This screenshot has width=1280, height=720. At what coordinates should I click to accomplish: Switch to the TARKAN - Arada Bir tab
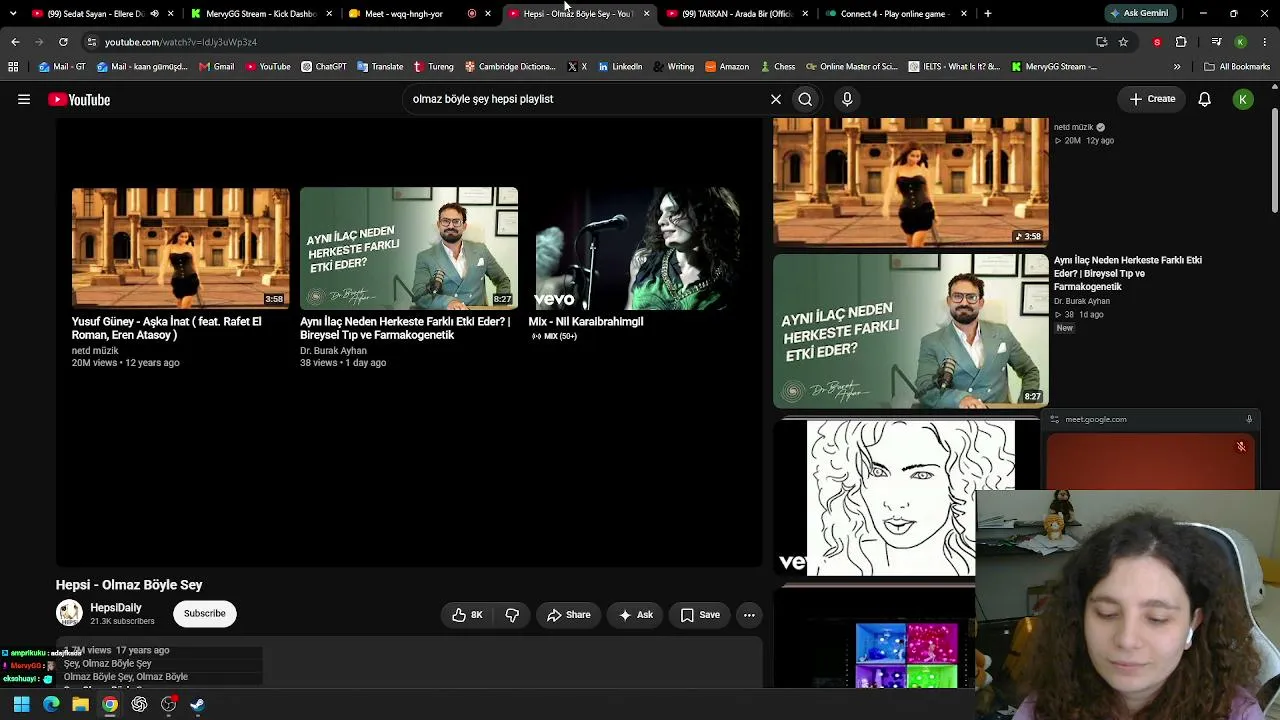(737, 14)
